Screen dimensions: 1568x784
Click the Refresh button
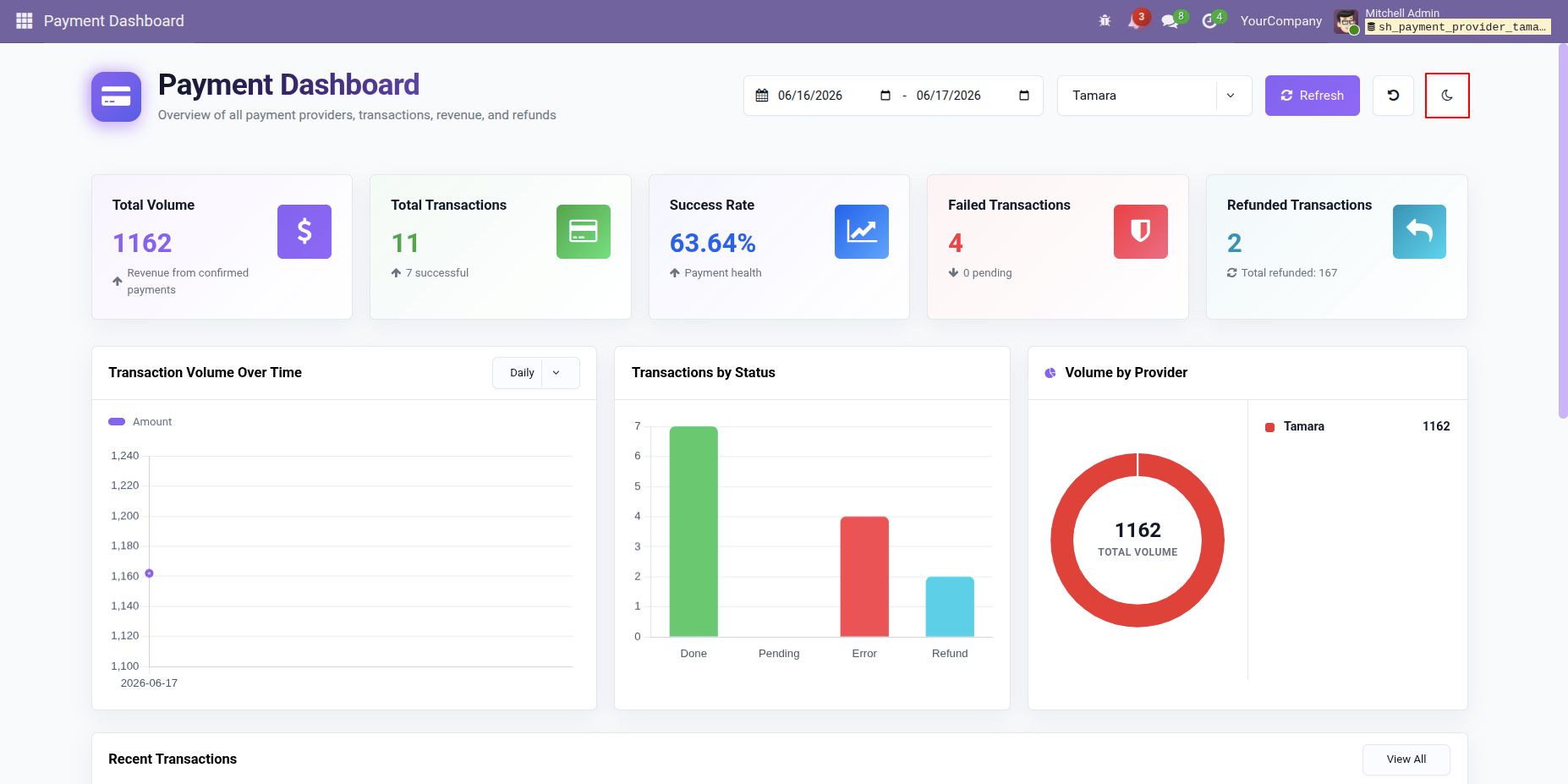1312,96
